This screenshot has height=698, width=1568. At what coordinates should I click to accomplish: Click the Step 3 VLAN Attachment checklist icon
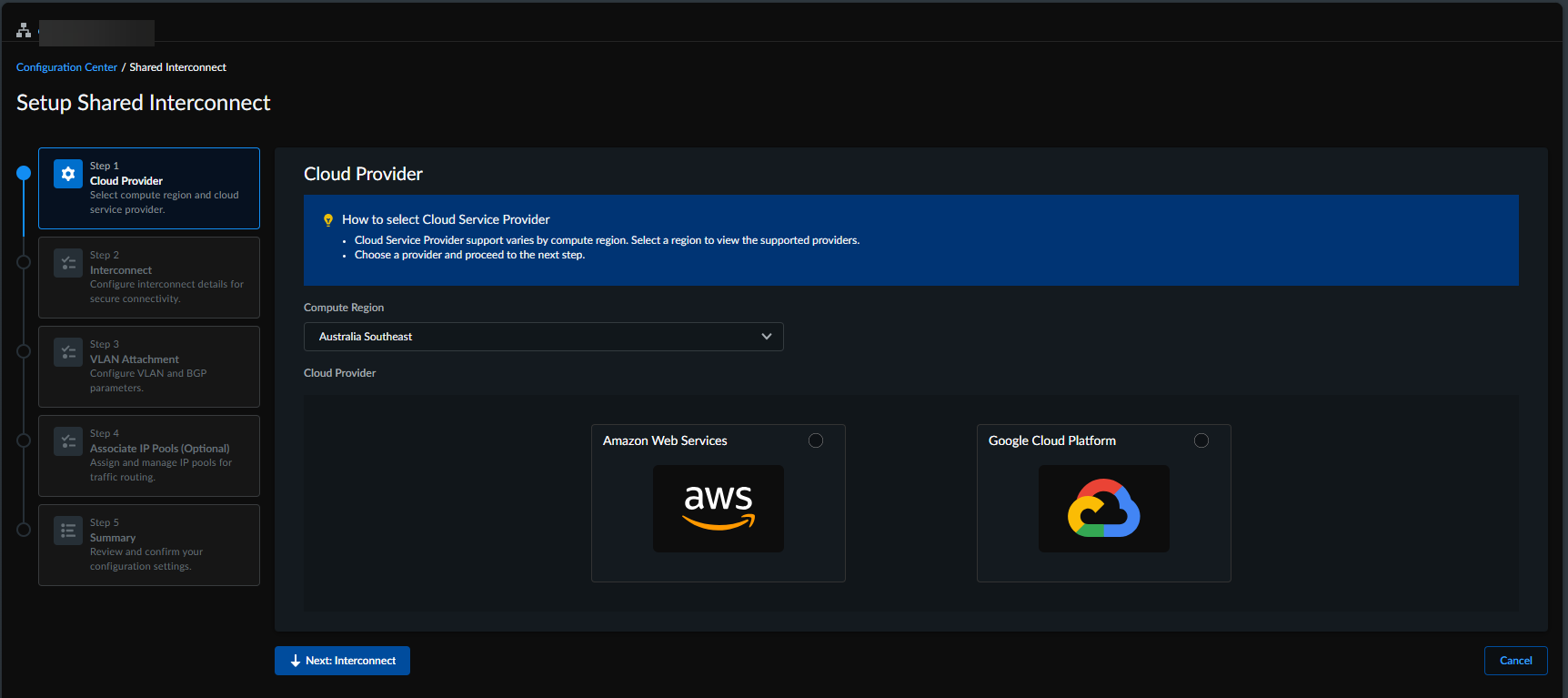coord(68,352)
